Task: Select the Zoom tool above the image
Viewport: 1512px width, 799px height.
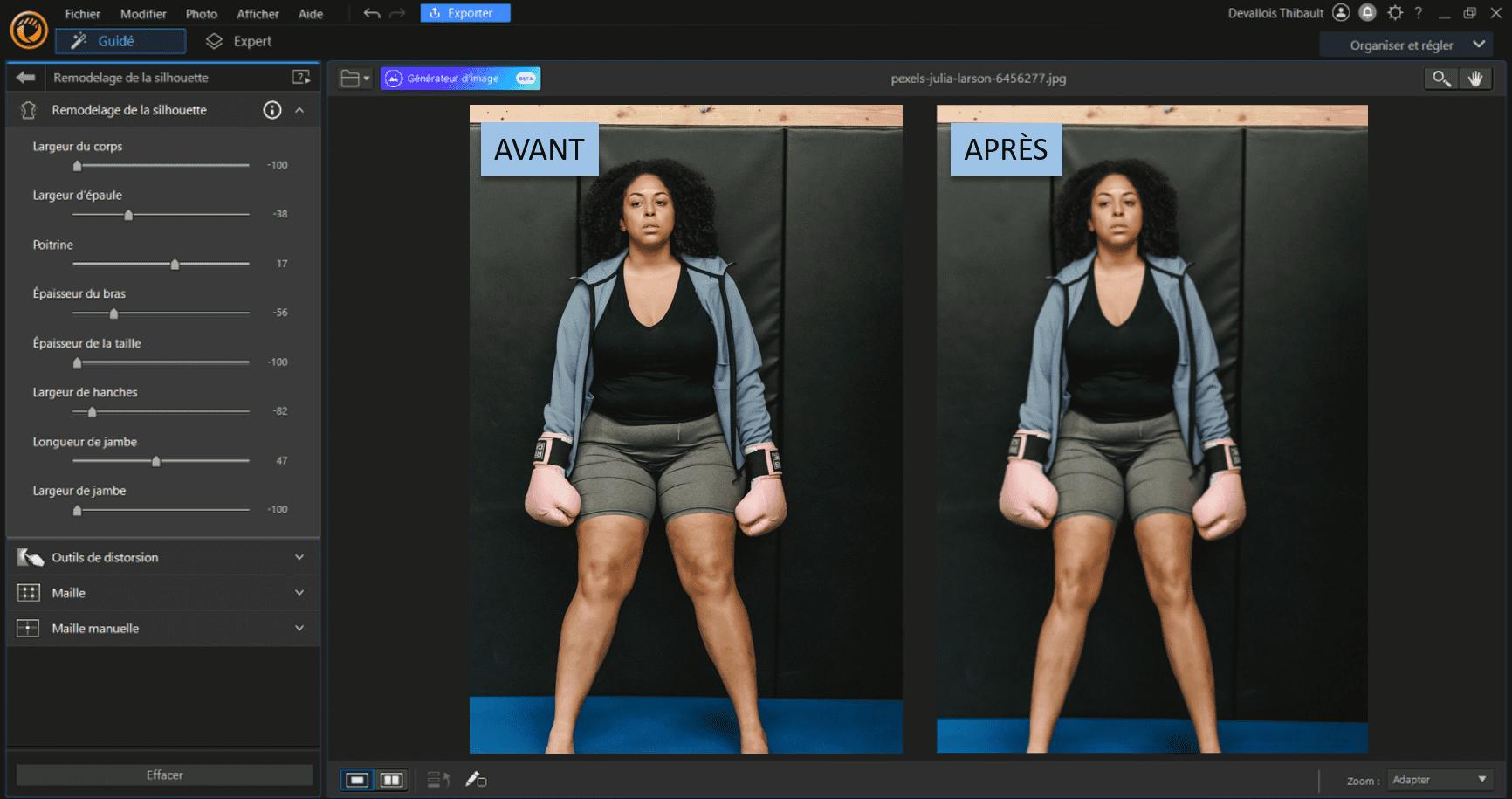Action: tap(1441, 78)
